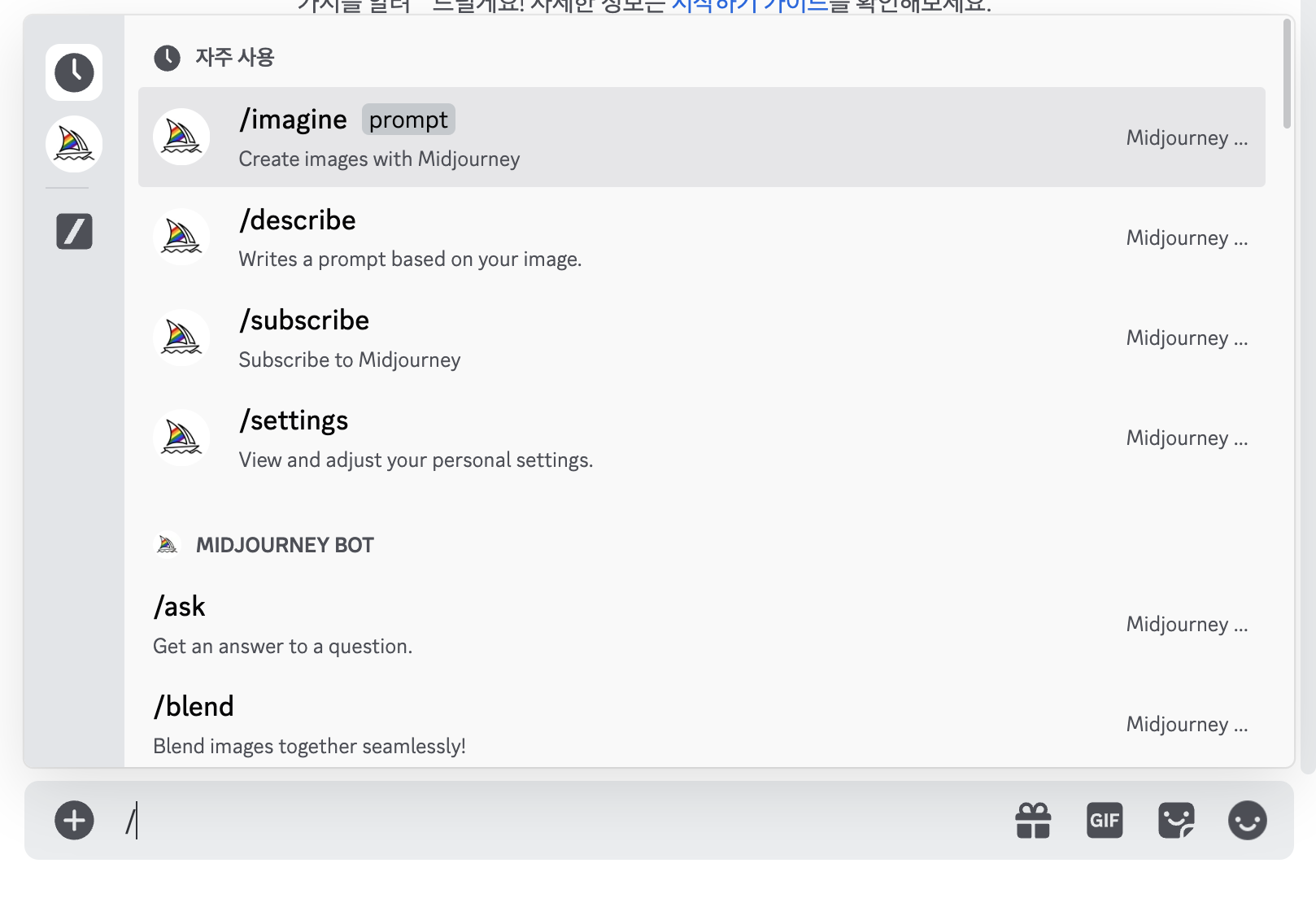The width and height of the screenshot is (1316, 898).
Task: Click 'Subscribe to Midjourney' description
Action: 350,360
